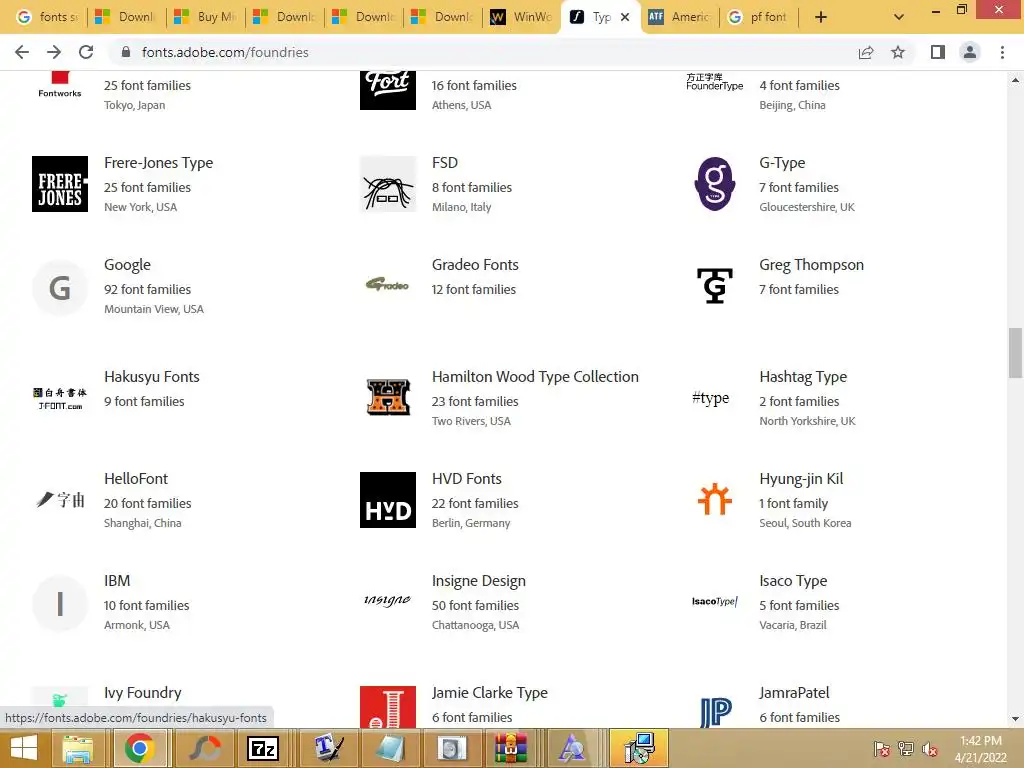Click the Gradeo Fonts logo

pos(388,285)
